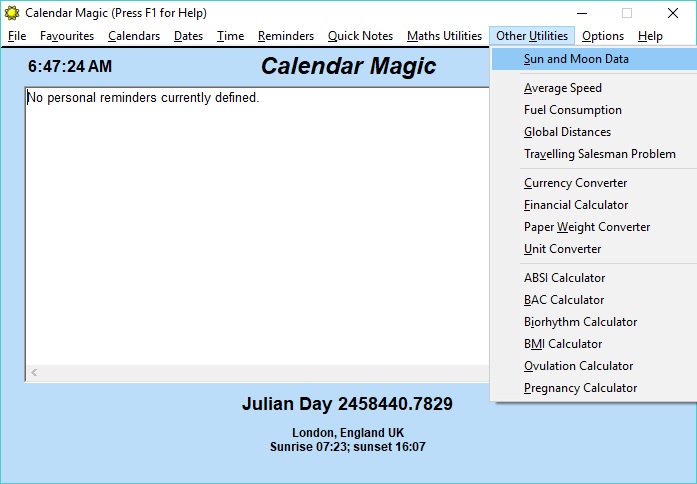
Task: Open the Help menu
Action: click(650, 36)
